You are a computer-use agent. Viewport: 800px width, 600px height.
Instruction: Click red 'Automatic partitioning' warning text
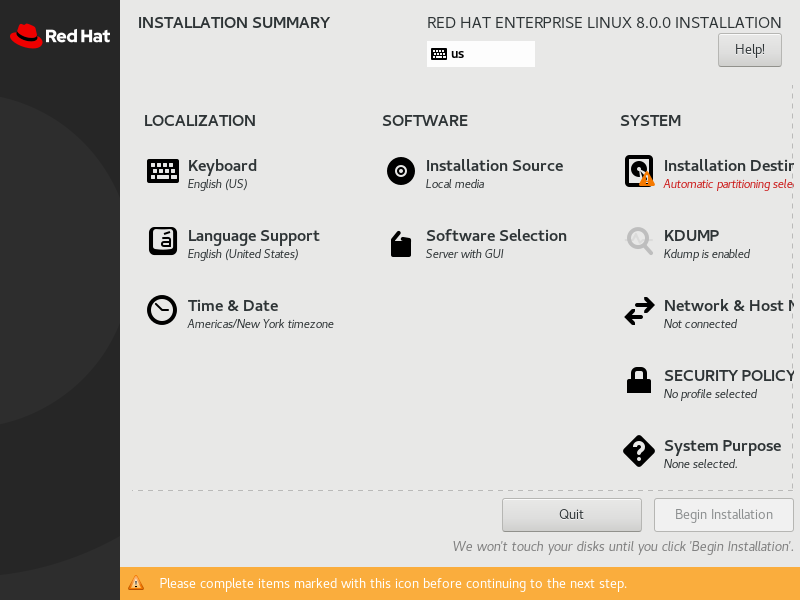pyautogui.click(x=729, y=184)
